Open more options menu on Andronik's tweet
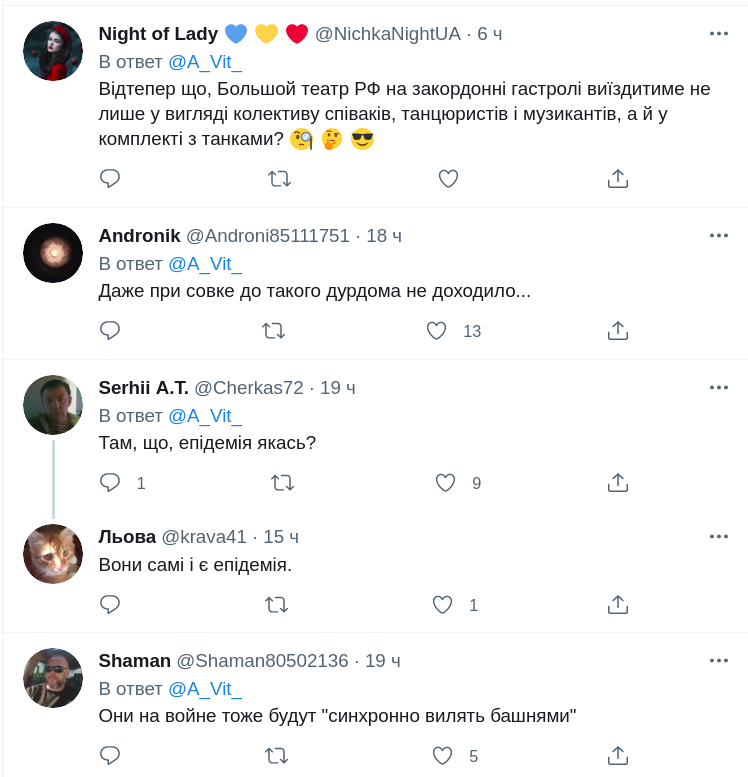The image size is (748, 777). point(718,236)
